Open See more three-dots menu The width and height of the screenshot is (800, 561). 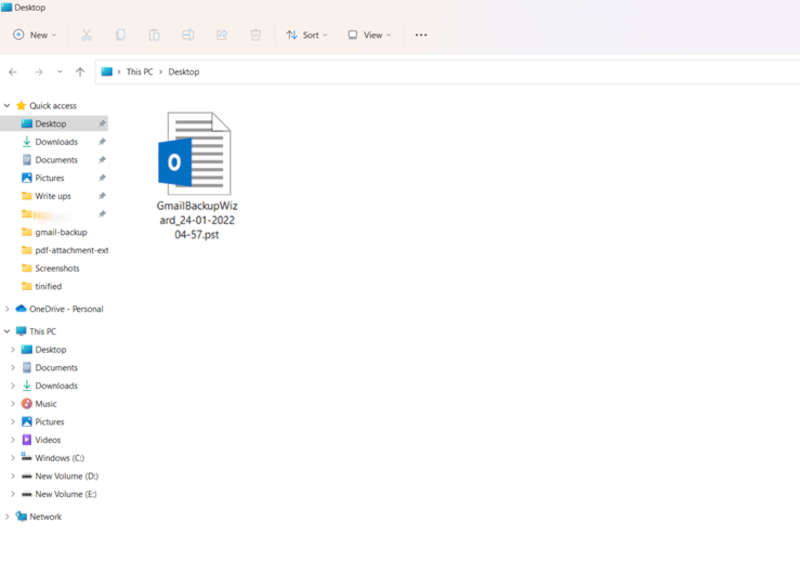click(421, 35)
